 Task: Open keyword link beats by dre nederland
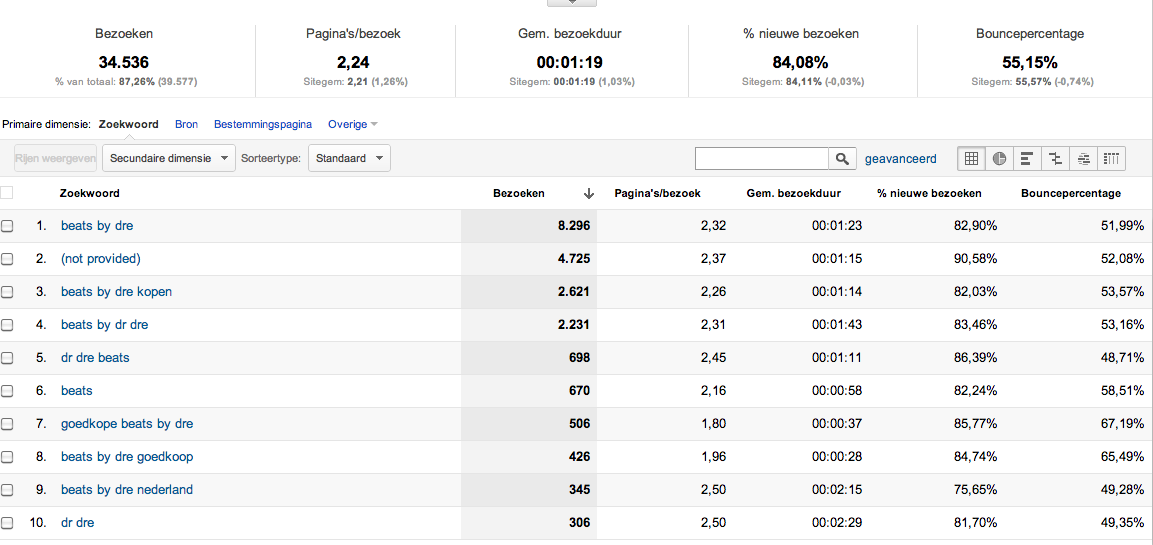click(127, 490)
